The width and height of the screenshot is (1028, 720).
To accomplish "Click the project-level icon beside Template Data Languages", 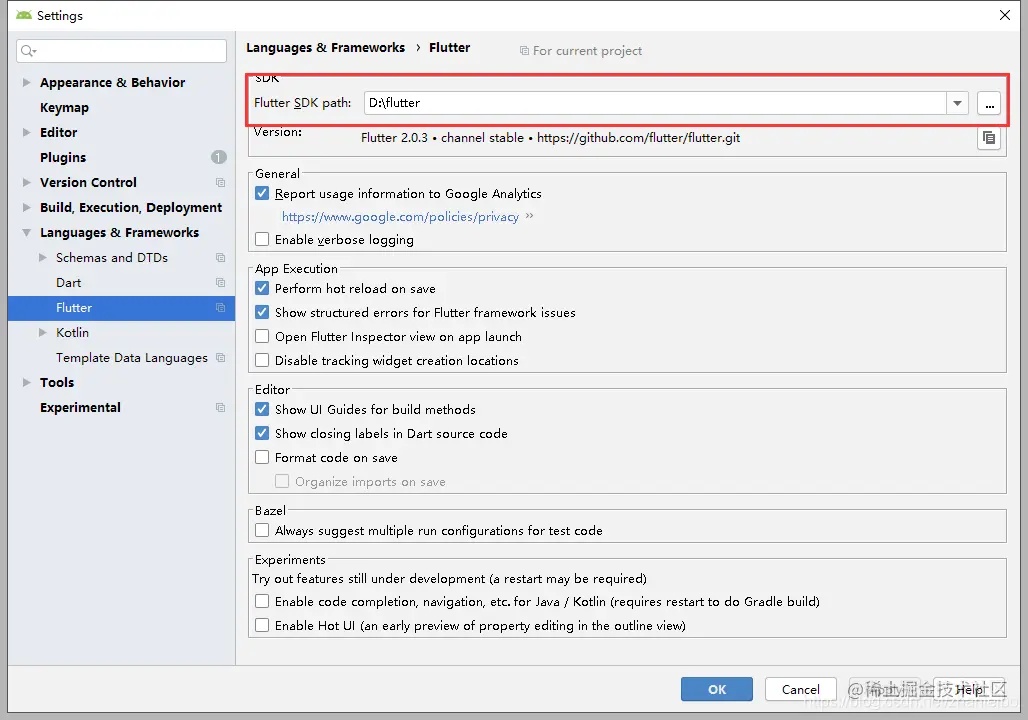I will pyautogui.click(x=220, y=358).
